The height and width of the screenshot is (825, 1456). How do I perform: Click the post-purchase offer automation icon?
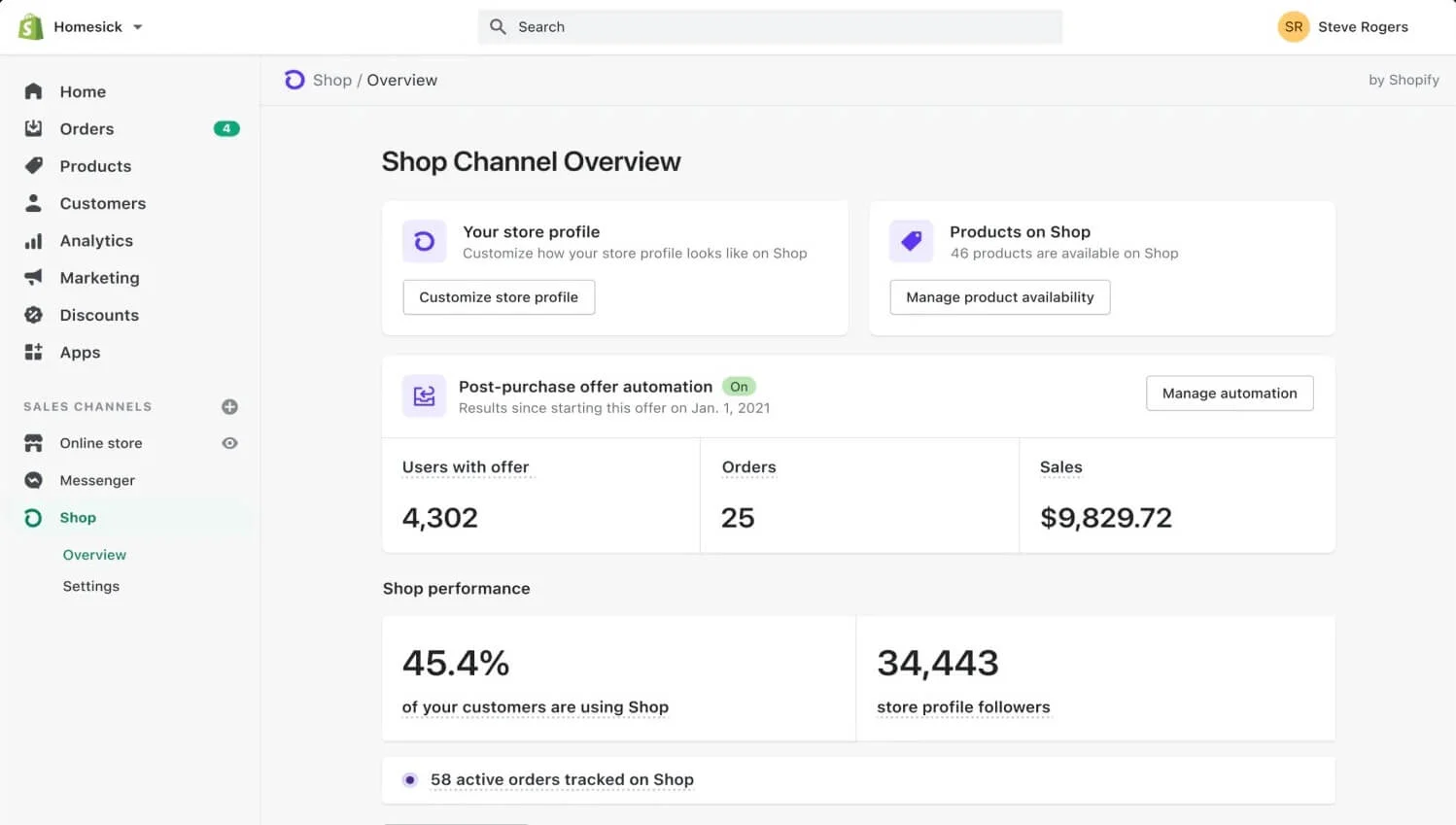424,396
